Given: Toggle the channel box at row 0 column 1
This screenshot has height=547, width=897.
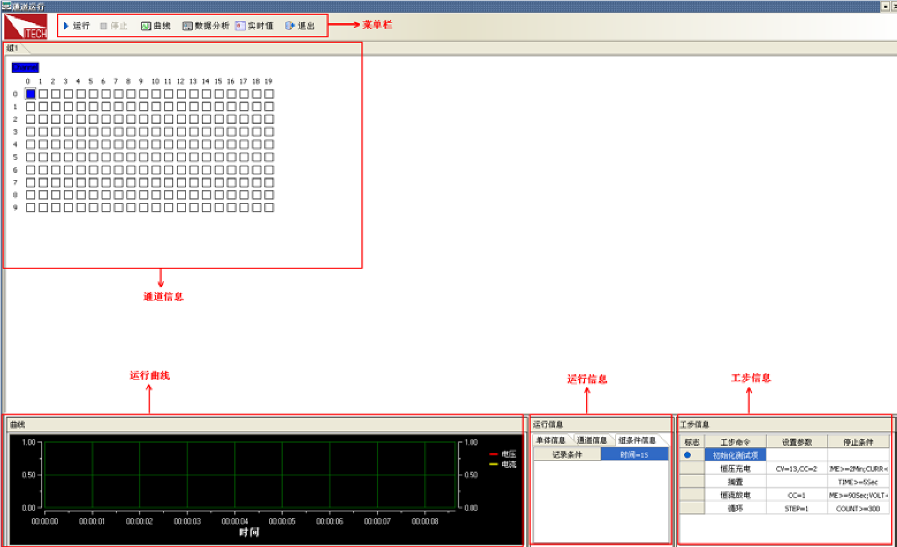Looking at the screenshot, I should [43, 93].
